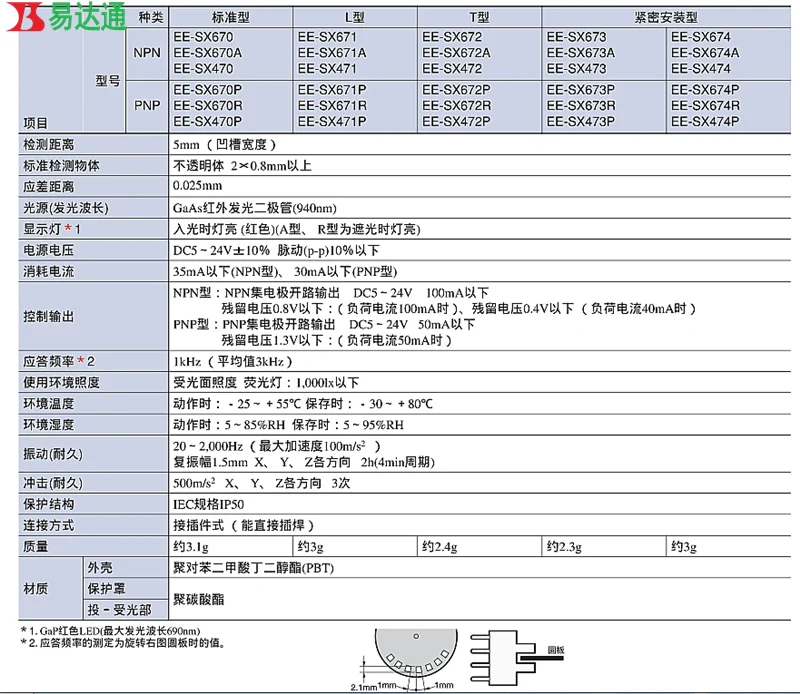800x694 pixels.
Task: Click the 应答频率 row label
Action: click(x=58, y=361)
